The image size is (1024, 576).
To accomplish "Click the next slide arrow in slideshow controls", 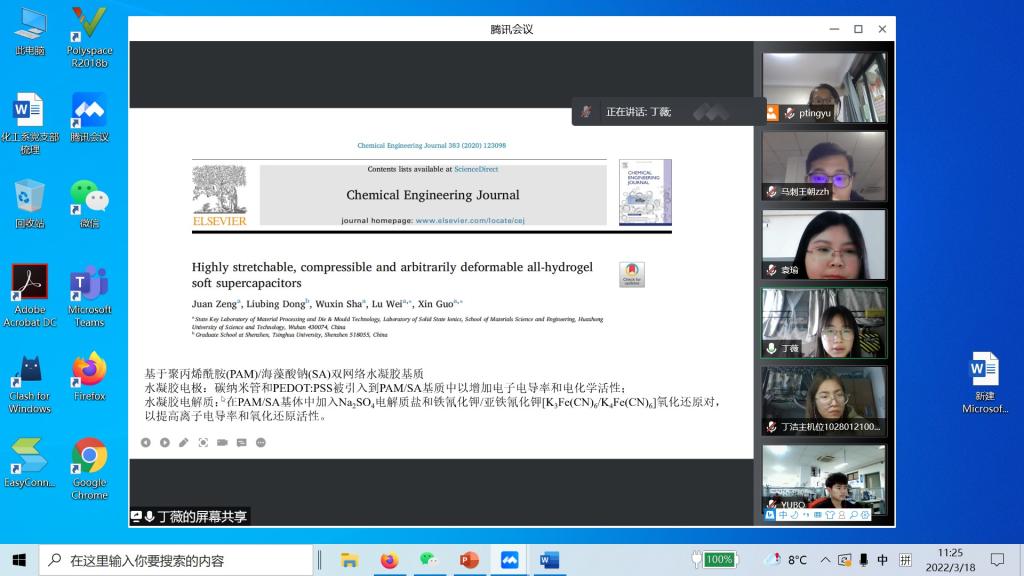I will tap(165, 442).
